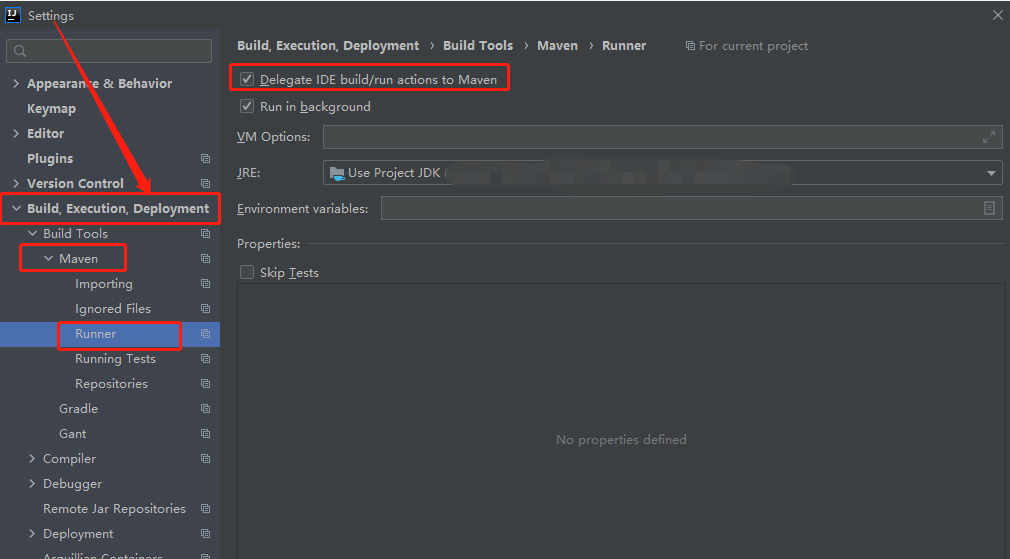Viewport: 1010px width, 559px height.
Task: Select Compiler in the settings tree
Action: 69,459
